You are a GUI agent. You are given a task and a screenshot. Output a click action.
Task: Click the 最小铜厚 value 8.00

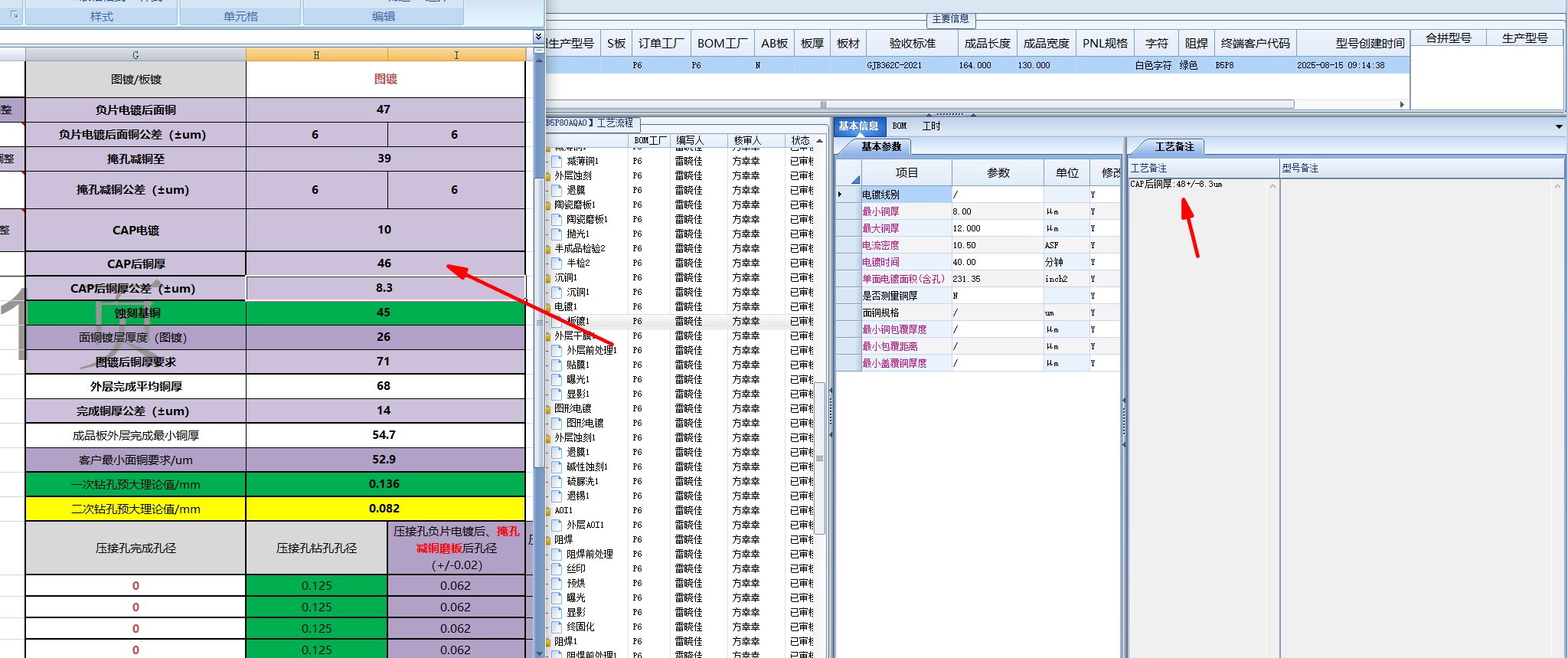[997, 211]
